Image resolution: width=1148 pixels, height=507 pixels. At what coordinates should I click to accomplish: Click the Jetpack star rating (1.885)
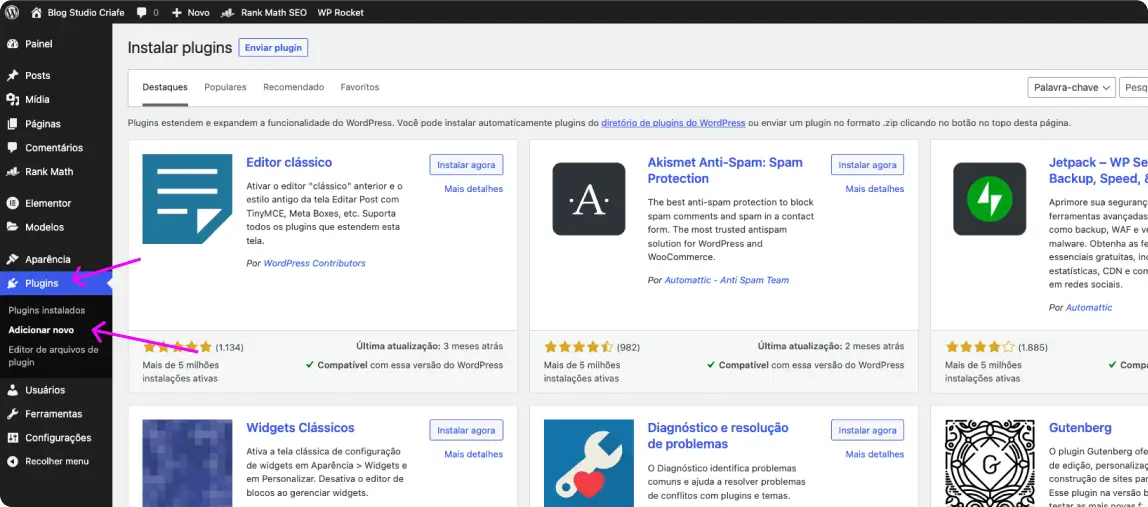pos(980,347)
